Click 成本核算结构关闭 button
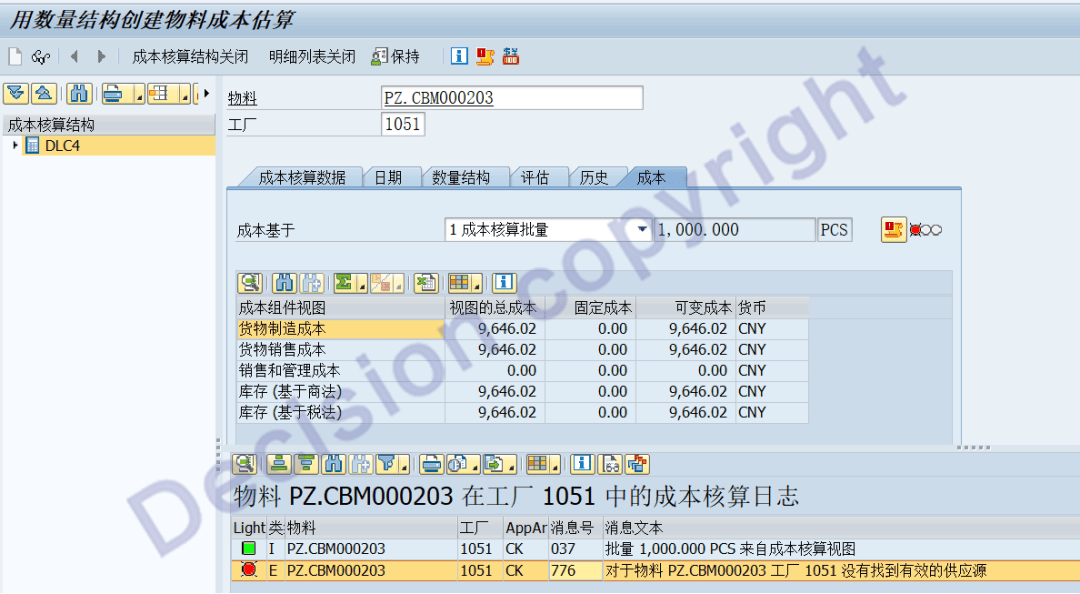This screenshot has height=594, width=1080. [190, 57]
